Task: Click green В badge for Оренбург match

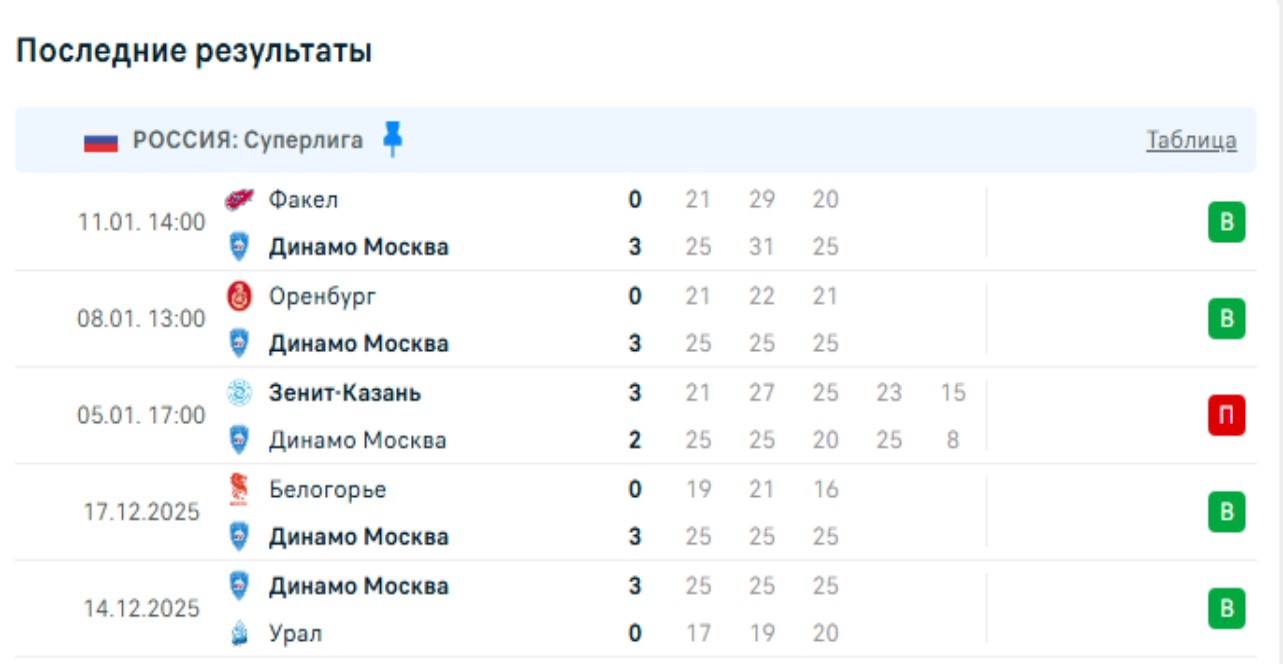Action: click(x=1226, y=319)
